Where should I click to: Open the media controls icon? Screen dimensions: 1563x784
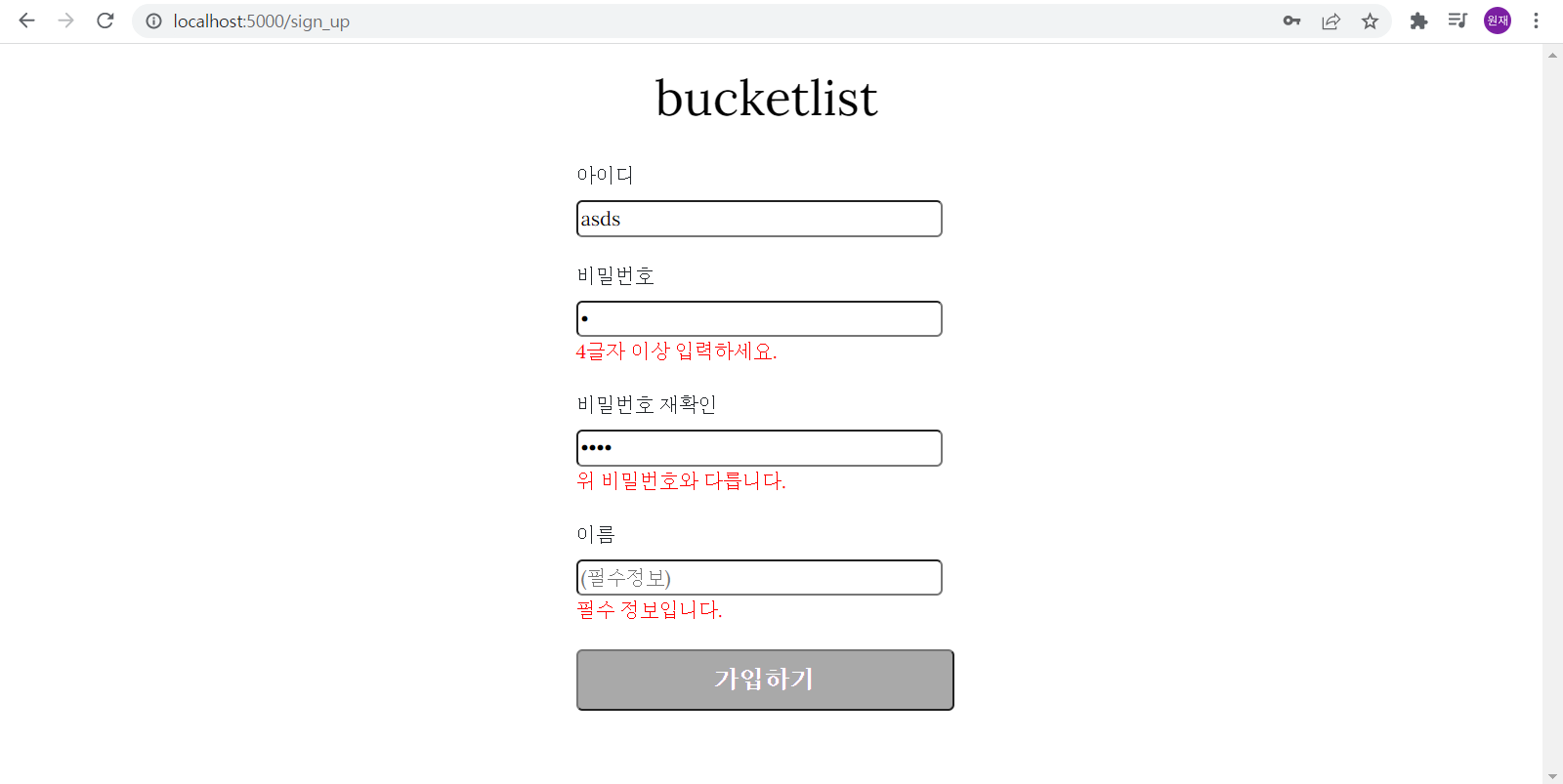click(1457, 21)
